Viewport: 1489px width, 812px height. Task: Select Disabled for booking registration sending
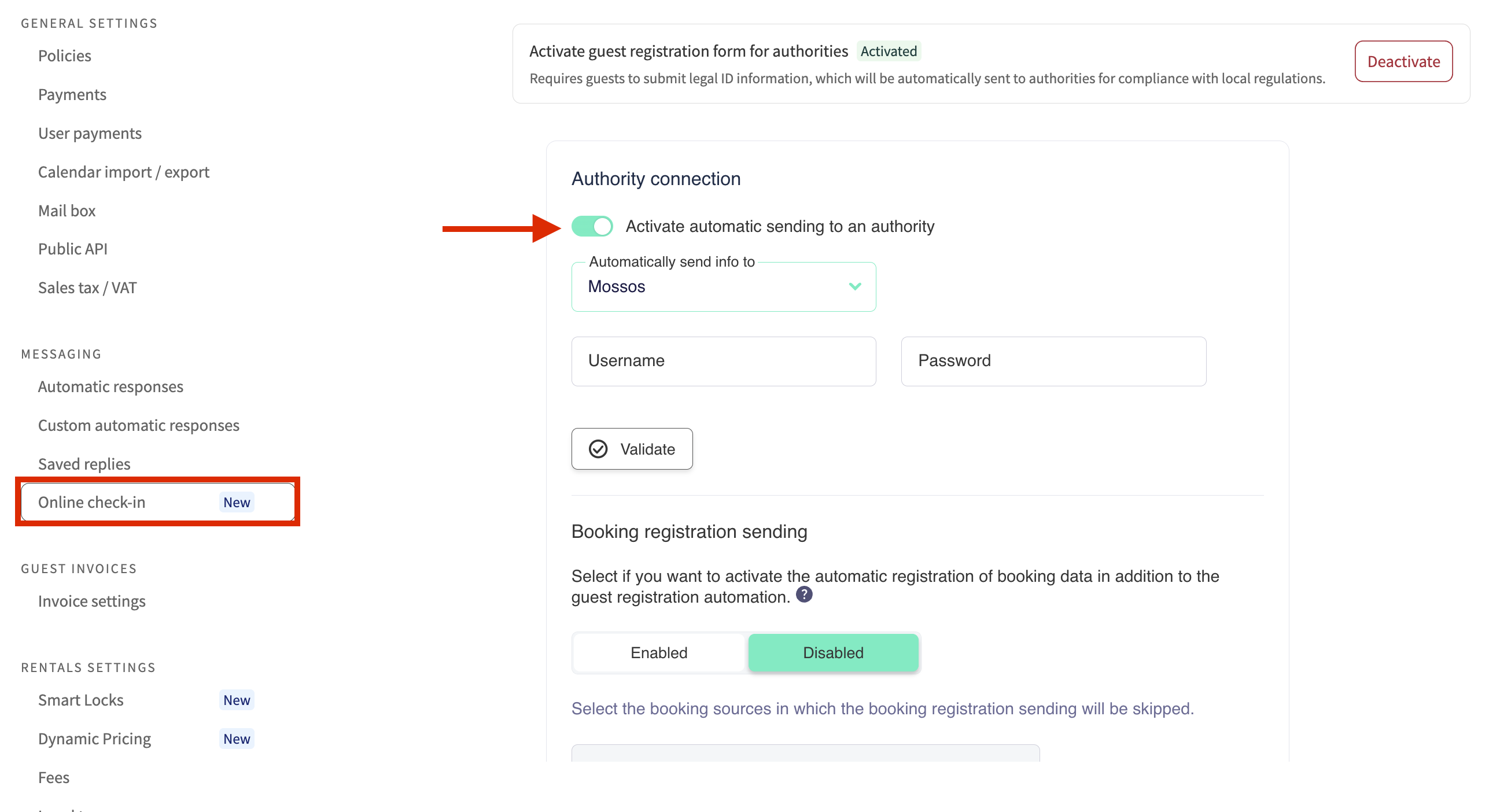click(x=833, y=653)
